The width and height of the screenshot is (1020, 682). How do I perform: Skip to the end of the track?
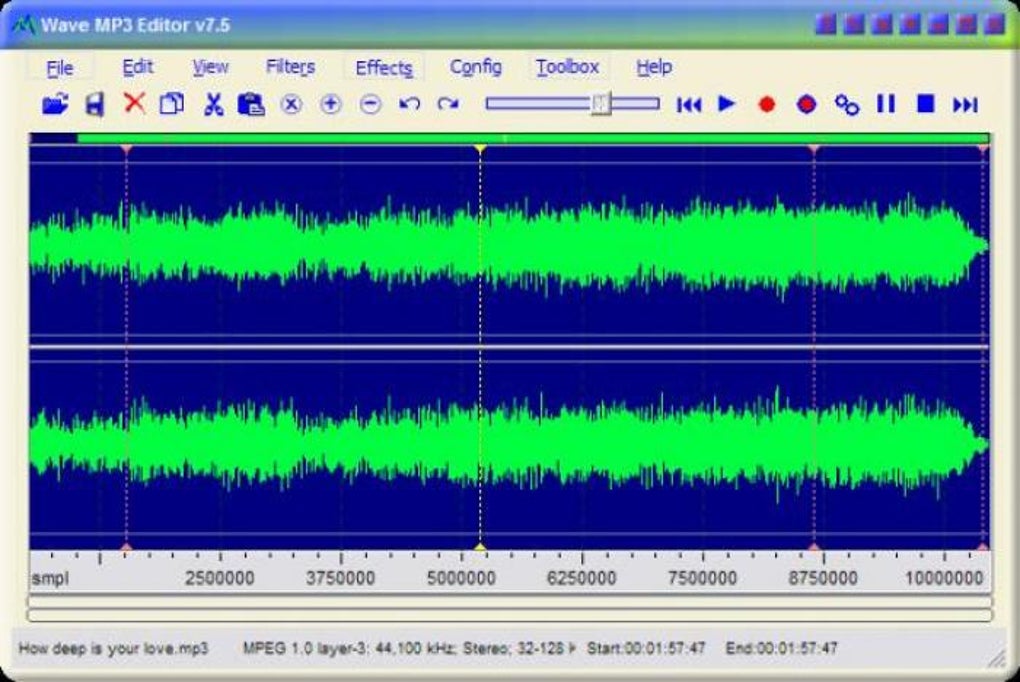click(965, 104)
